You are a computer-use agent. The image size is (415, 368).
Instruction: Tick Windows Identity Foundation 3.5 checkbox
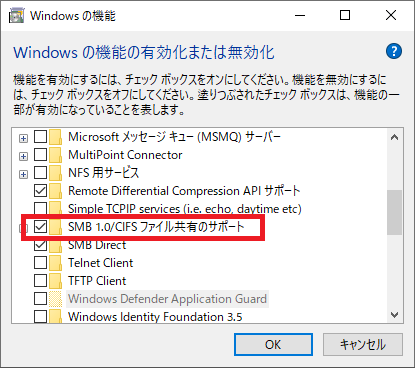point(40,316)
